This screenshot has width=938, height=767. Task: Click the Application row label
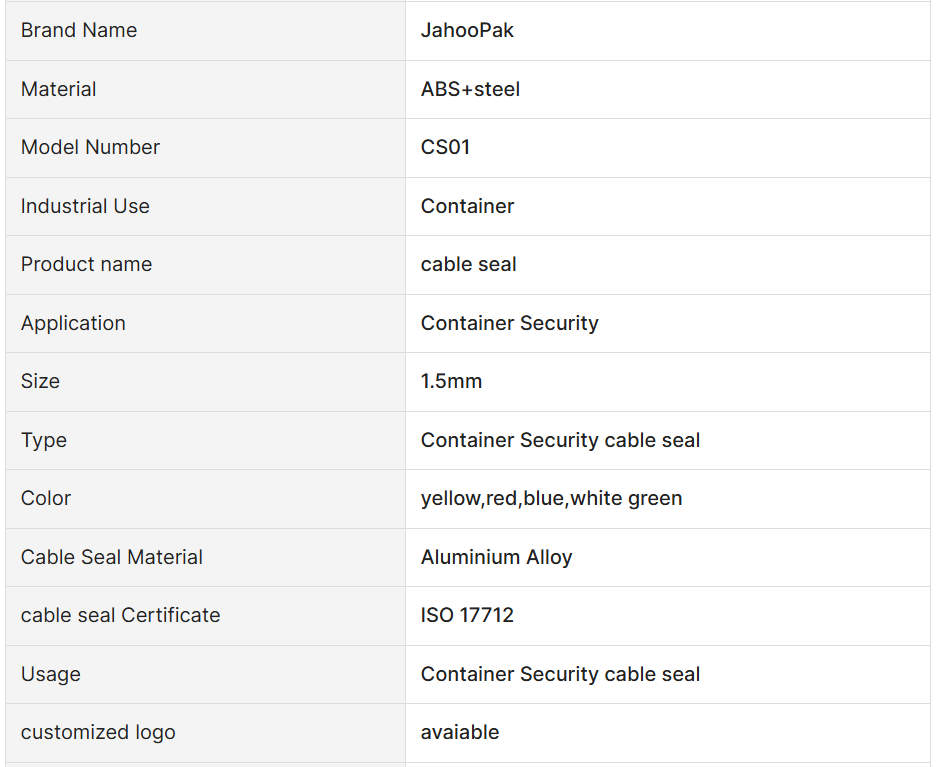point(73,323)
